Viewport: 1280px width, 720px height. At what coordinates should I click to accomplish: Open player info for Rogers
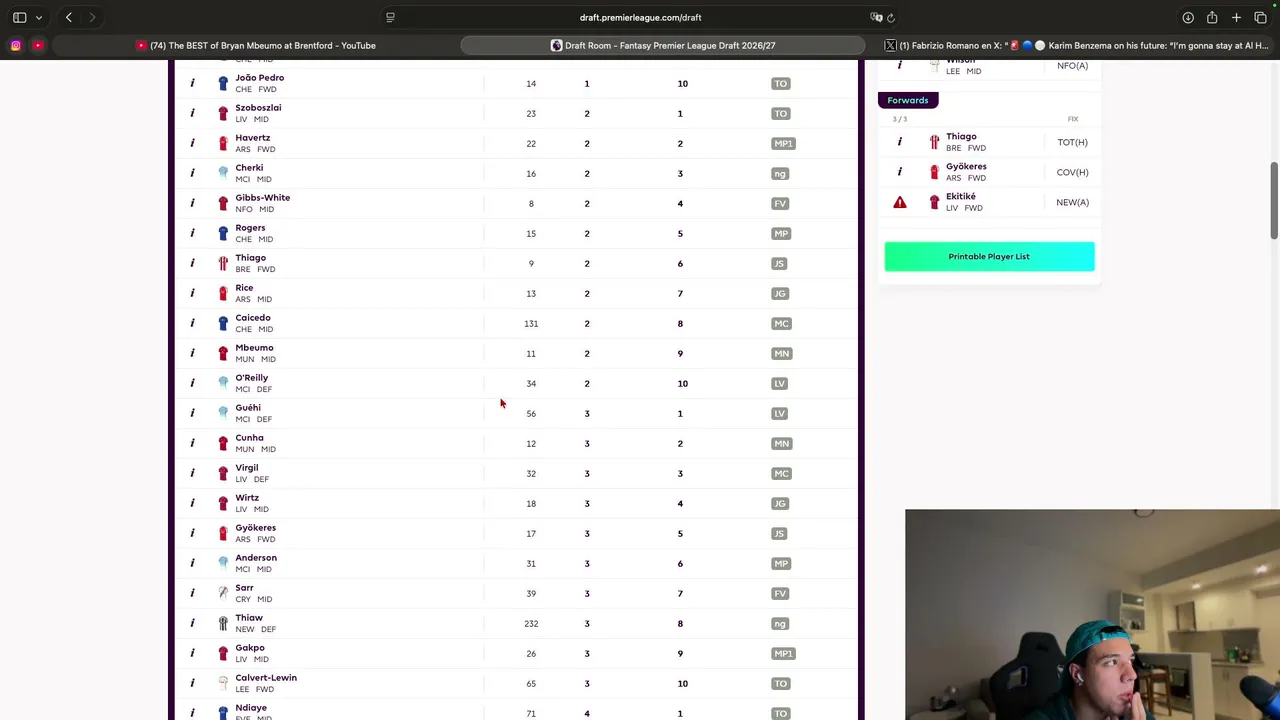(x=192, y=233)
